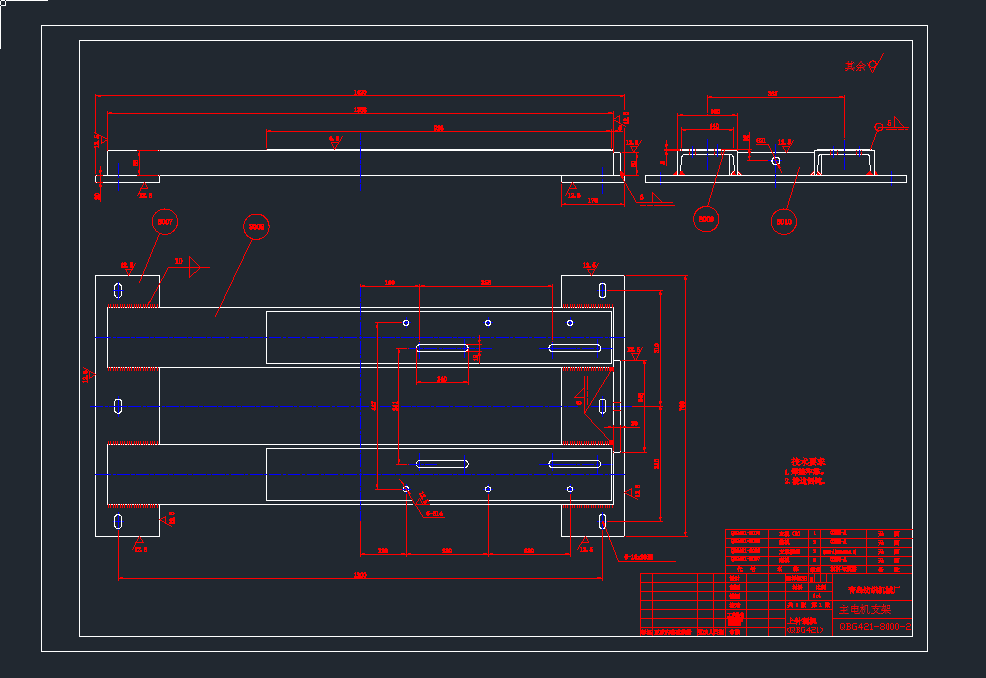Screen dimensions: 986x678
Task: Click the 140 dimension in the end view
Action: coord(713,127)
